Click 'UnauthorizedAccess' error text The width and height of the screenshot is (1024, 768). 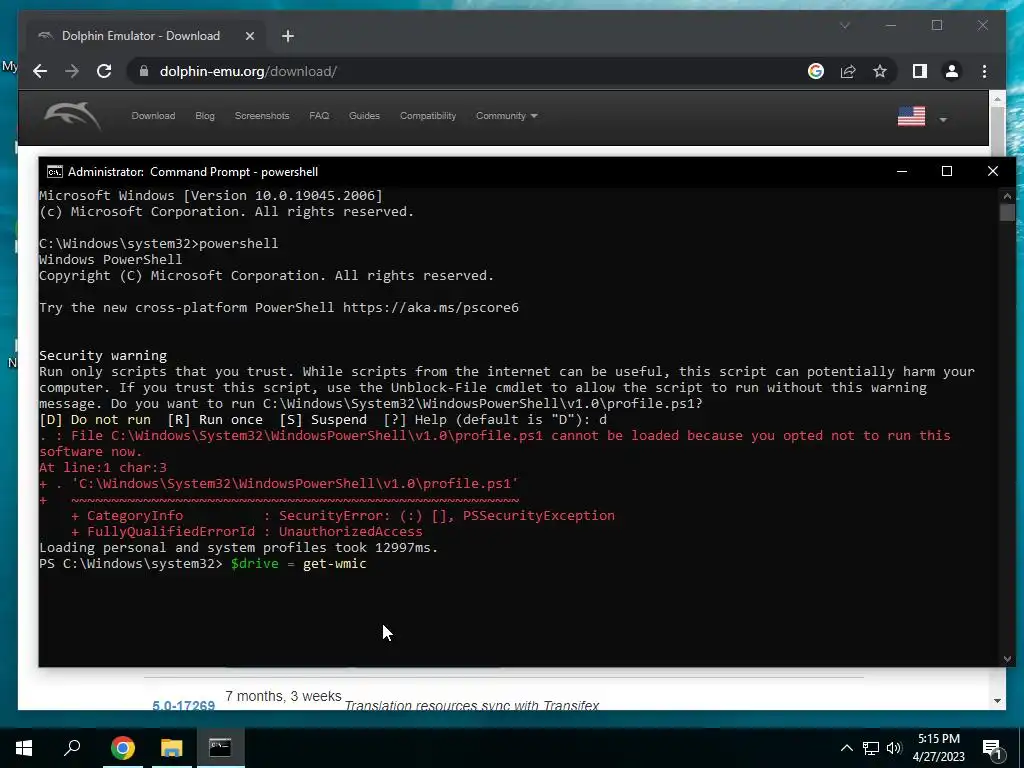tap(351, 532)
